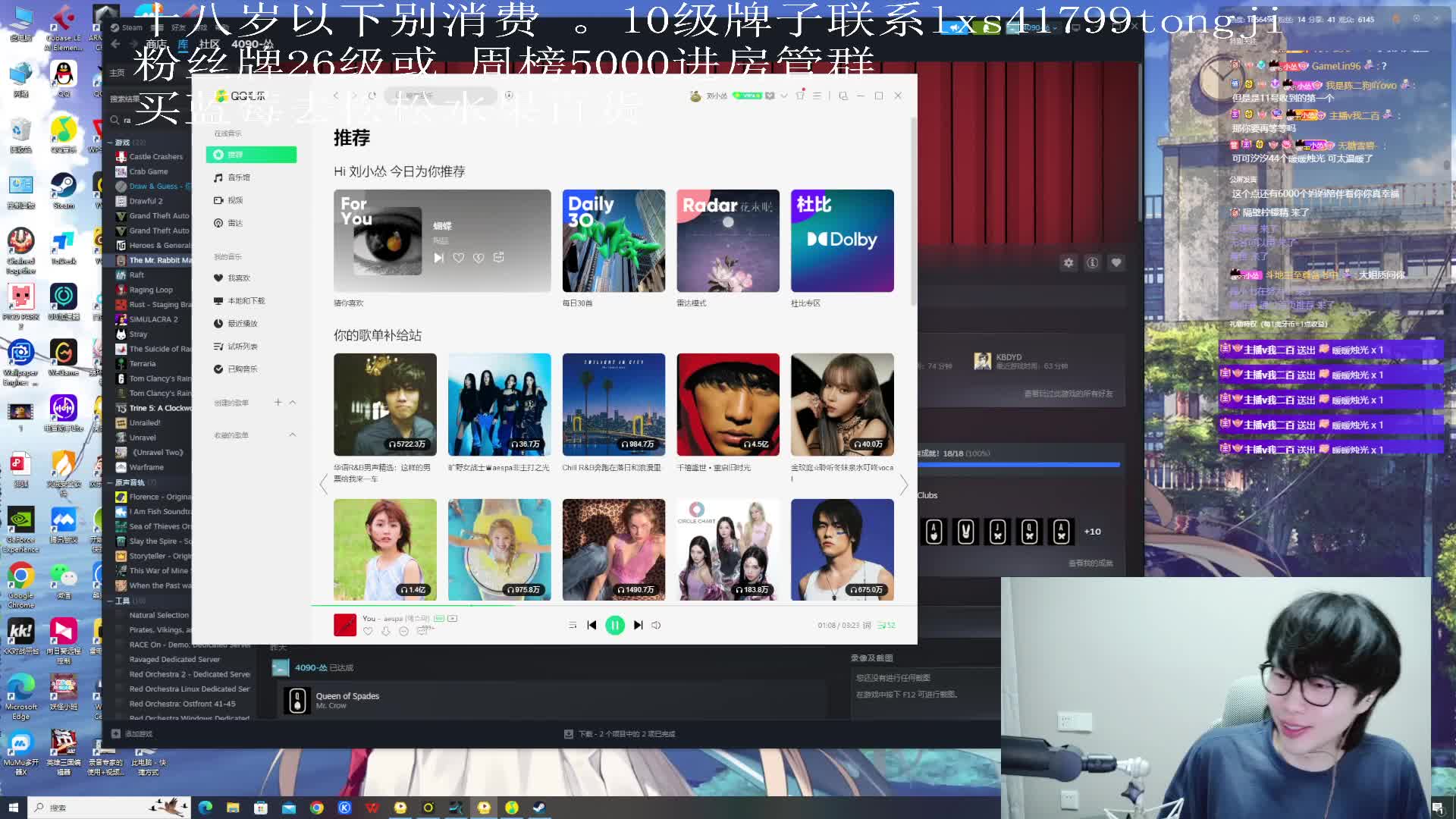This screenshot has height=819, width=1456.
Task: Collapse 创建的歌单 section
Action: 293,403
